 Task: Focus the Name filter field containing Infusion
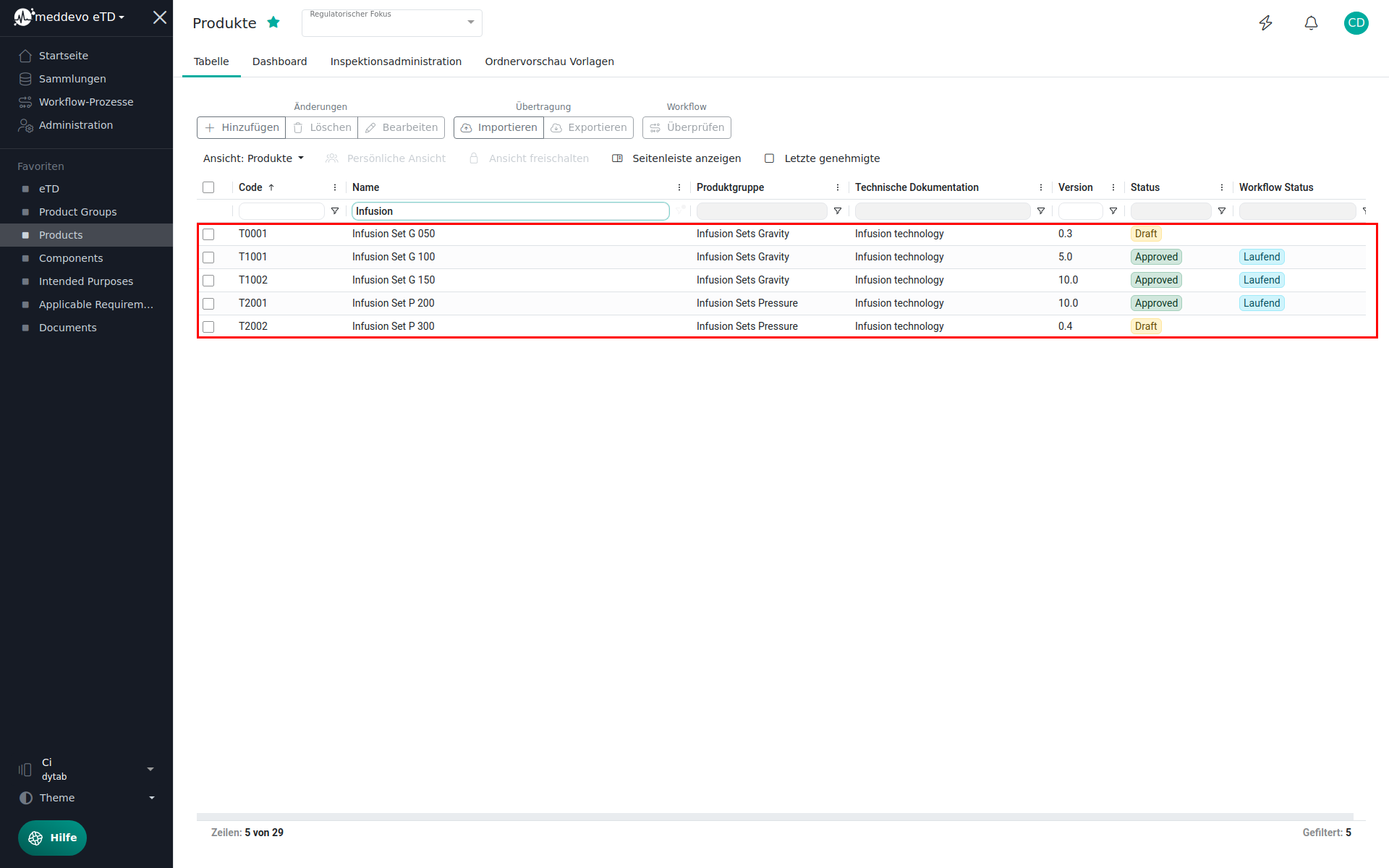click(510, 211)
